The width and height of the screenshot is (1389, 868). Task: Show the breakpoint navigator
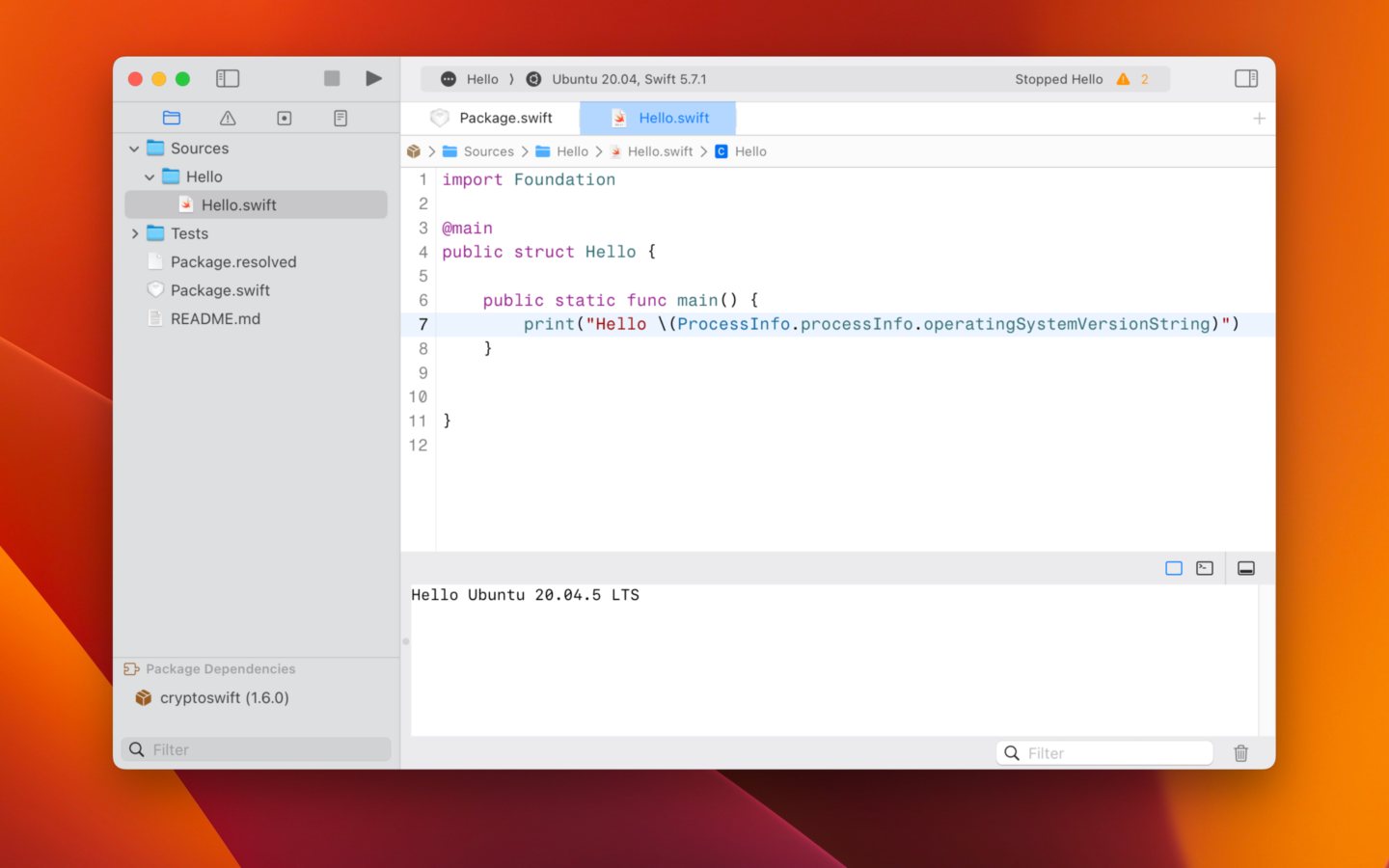(284, 118)
